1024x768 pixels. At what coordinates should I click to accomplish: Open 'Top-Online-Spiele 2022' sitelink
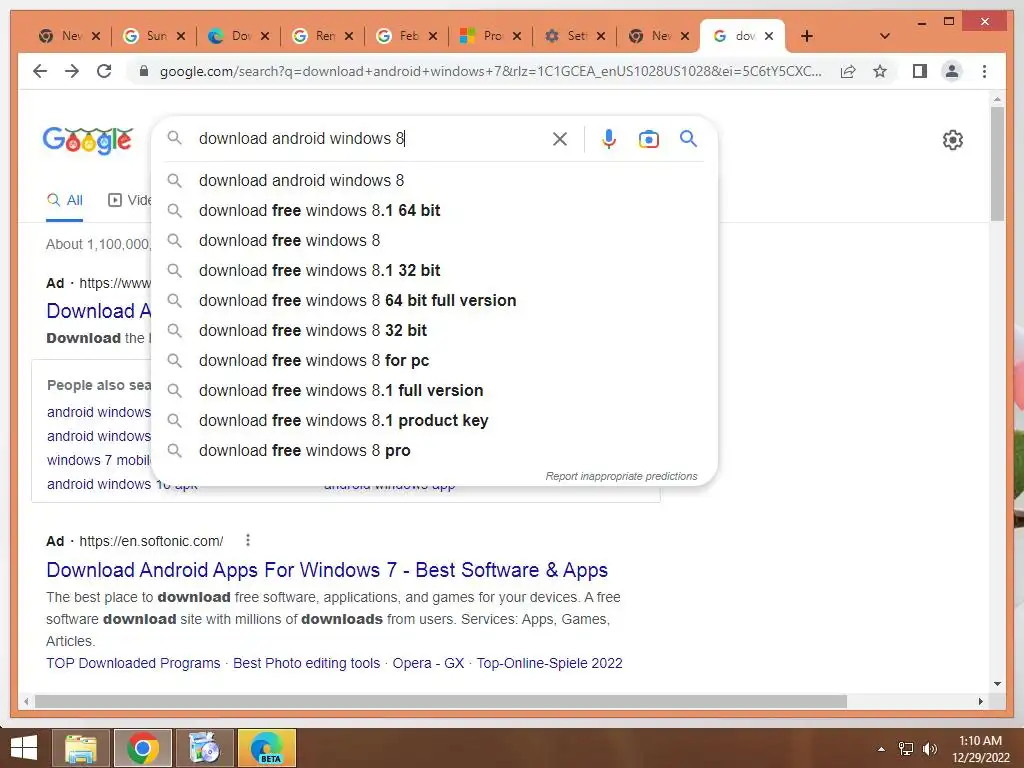tap(549, 663)
